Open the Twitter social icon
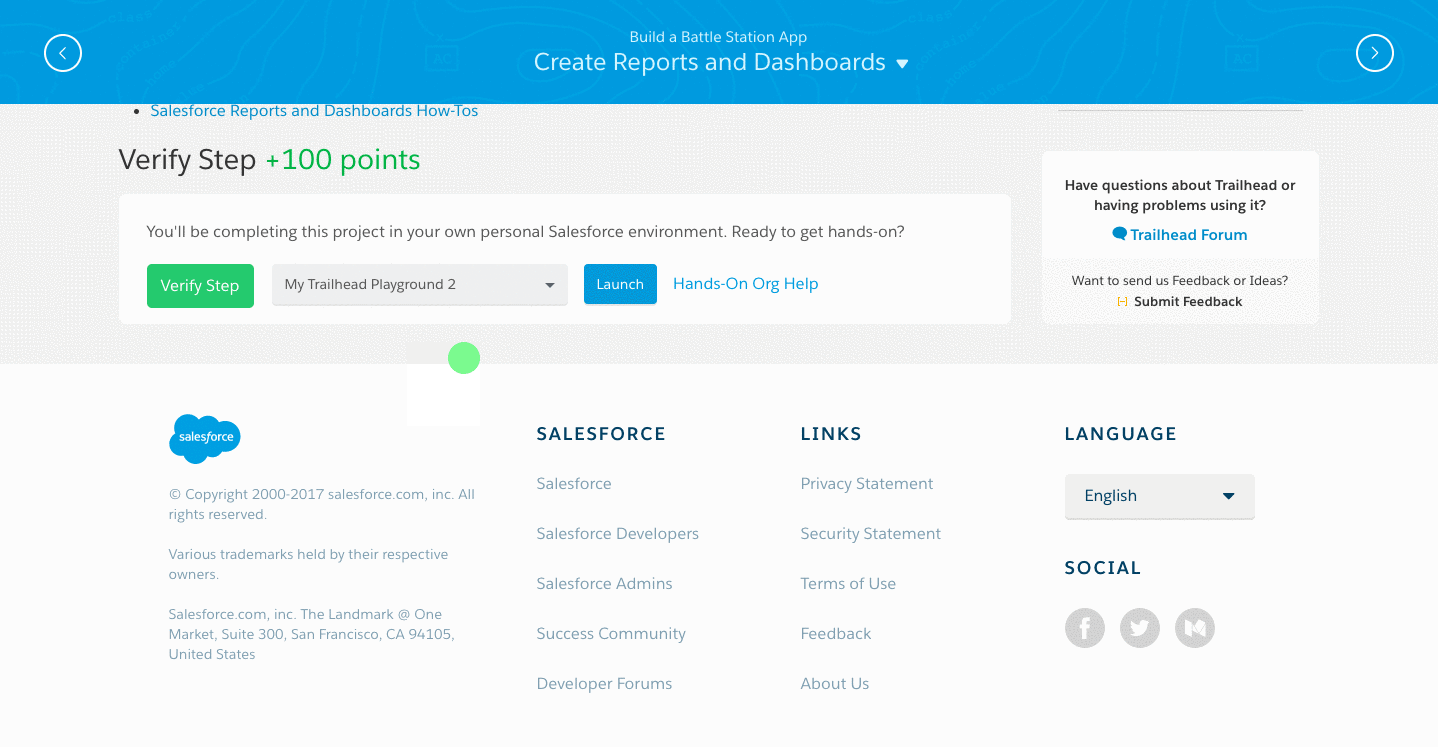Viewport: 1438px width, 747px height. [x=1140, y=628]
